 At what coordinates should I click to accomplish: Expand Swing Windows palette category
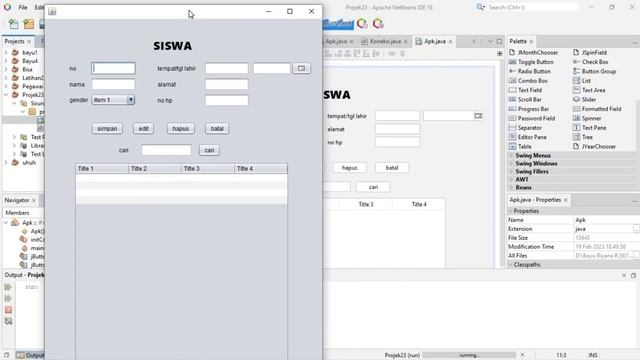pyautogui.click(x=511, y=163)
